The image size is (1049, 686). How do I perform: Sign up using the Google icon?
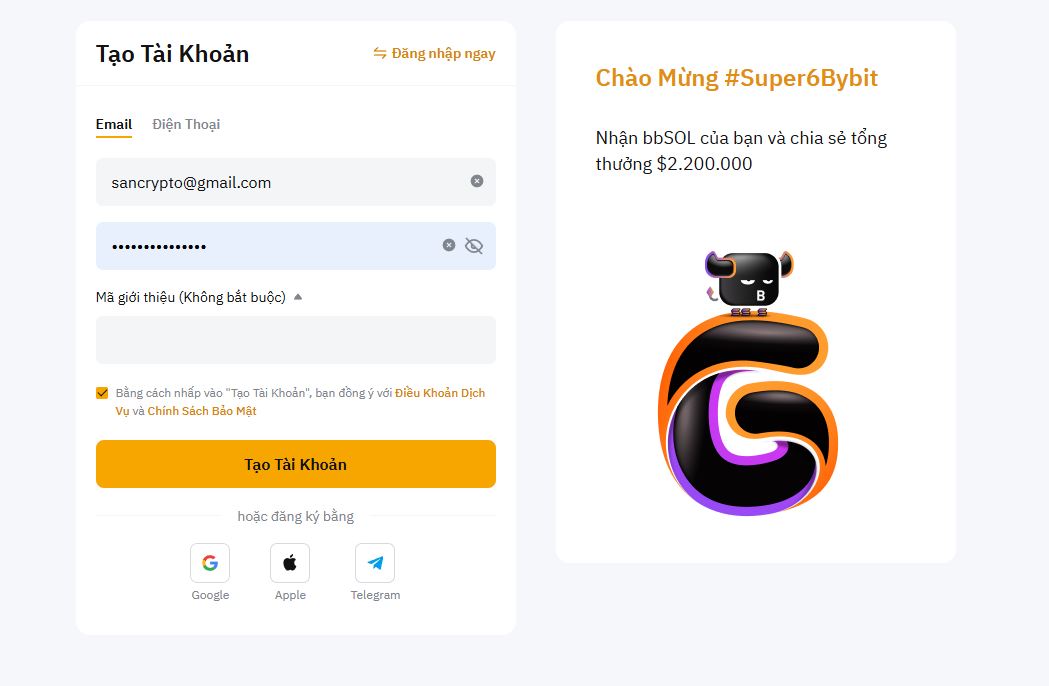point(210,563)
